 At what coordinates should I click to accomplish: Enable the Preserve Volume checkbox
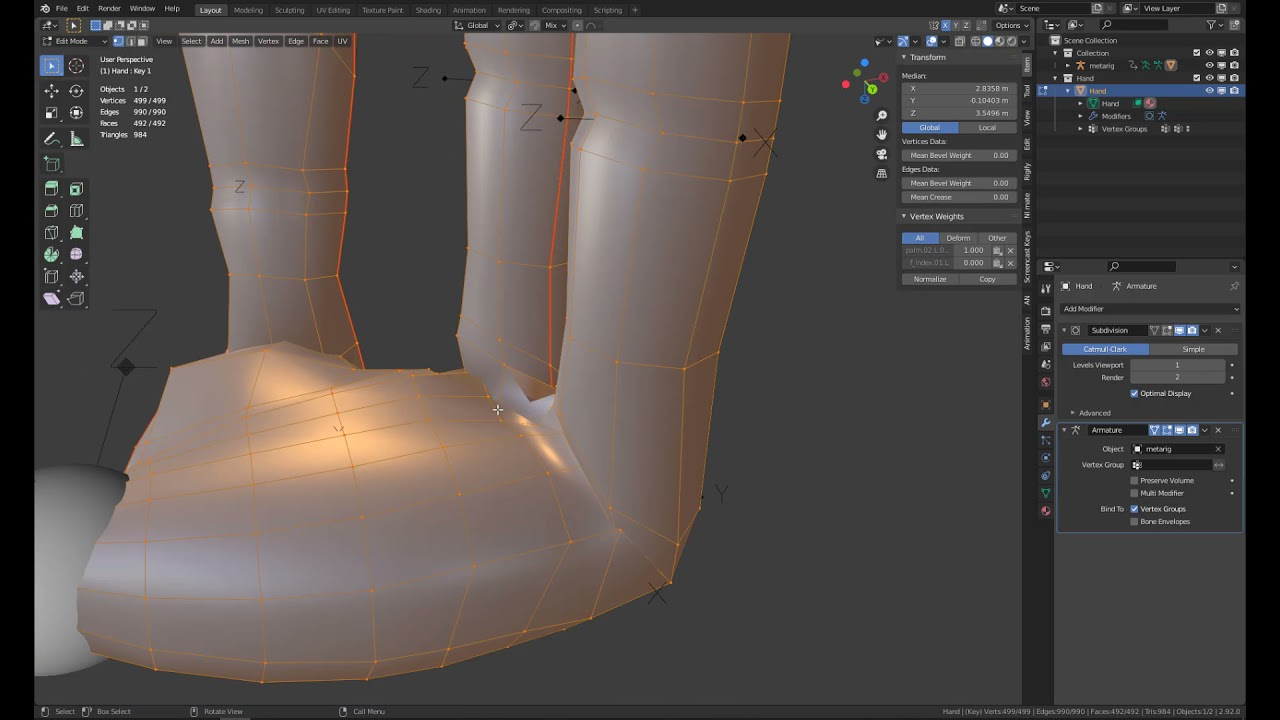[x=1134, y=481]
